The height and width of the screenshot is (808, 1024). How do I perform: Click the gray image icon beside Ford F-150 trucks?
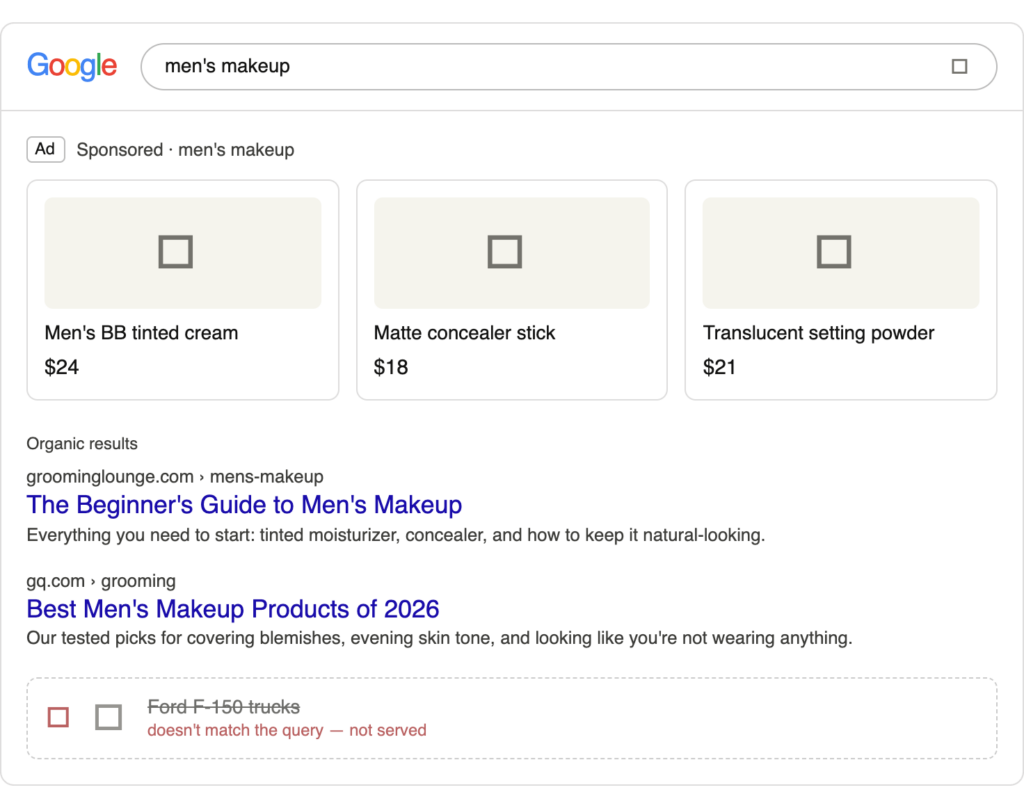[108, 717]
